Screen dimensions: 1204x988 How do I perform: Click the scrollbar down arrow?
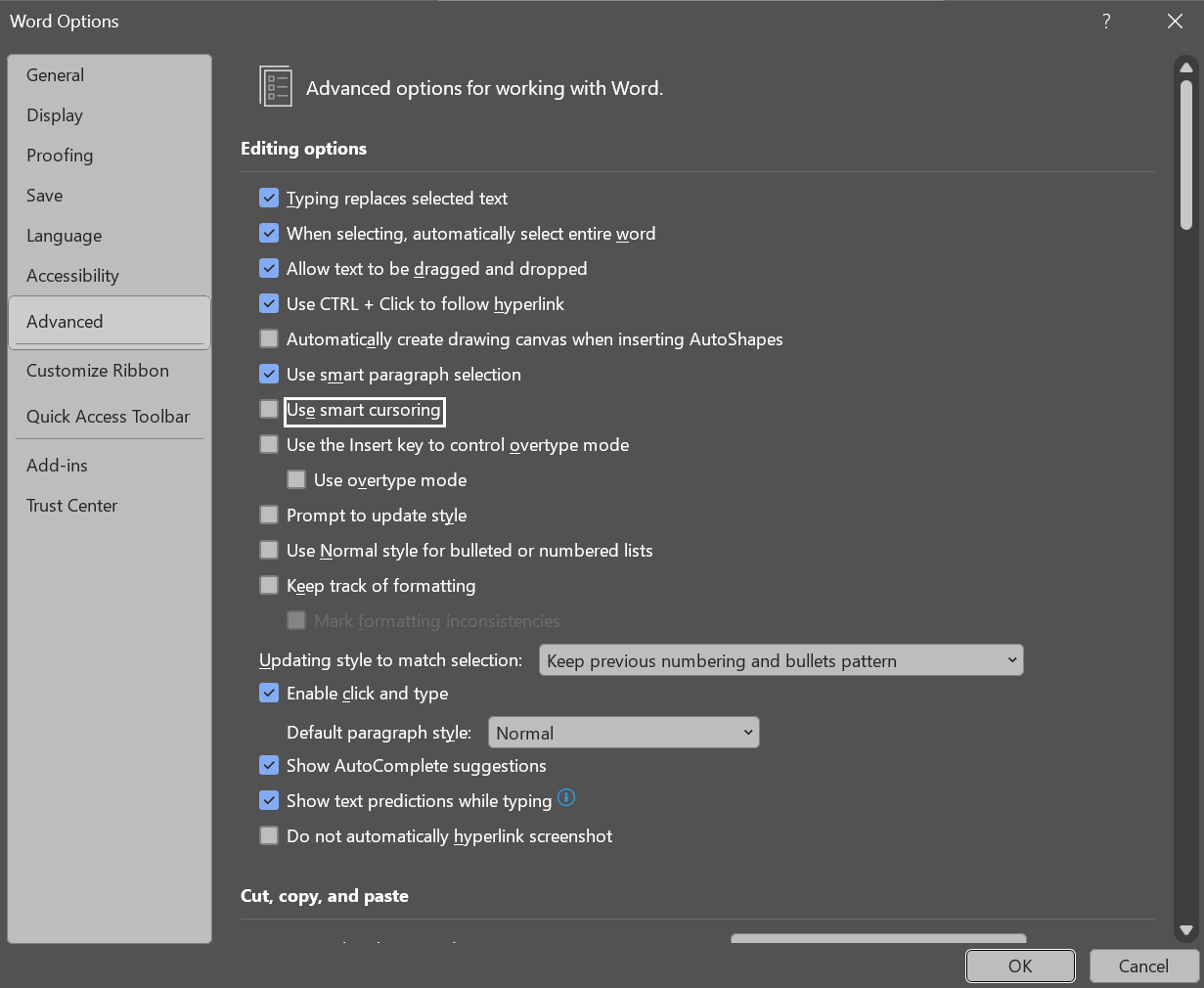pos(1186,931)
